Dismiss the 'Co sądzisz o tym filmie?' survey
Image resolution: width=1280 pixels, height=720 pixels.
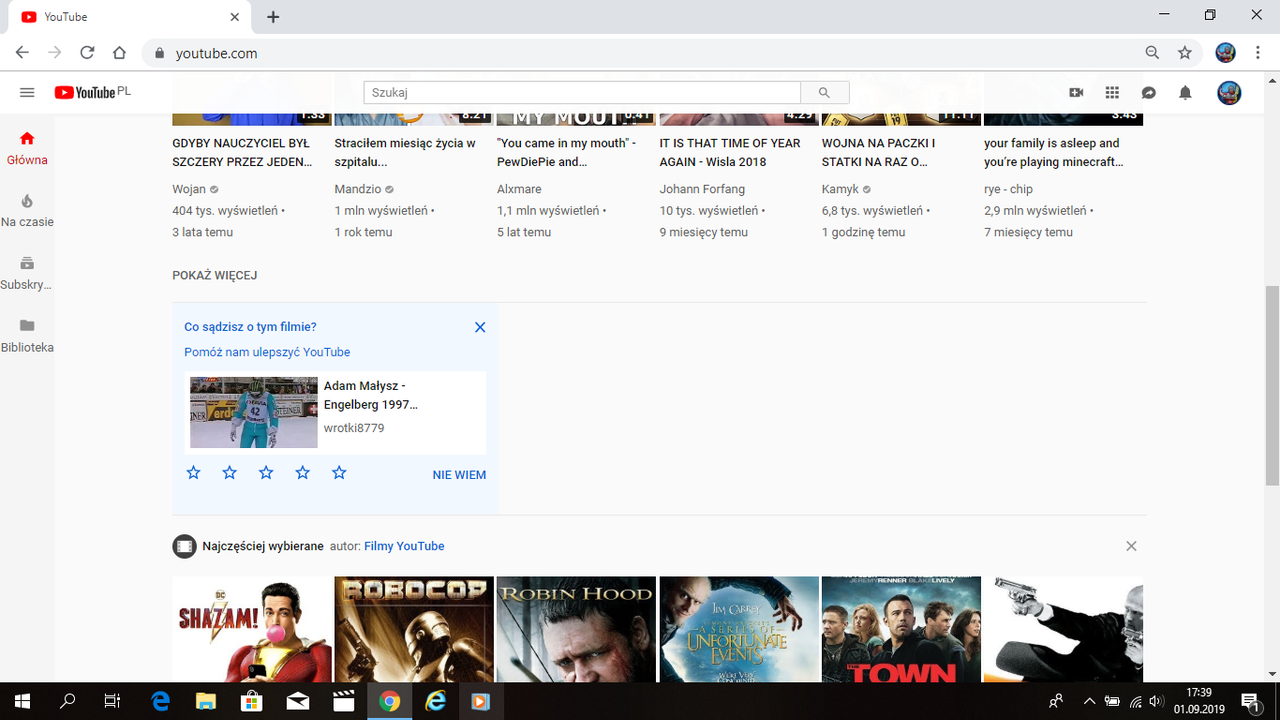tap(480, 327)
